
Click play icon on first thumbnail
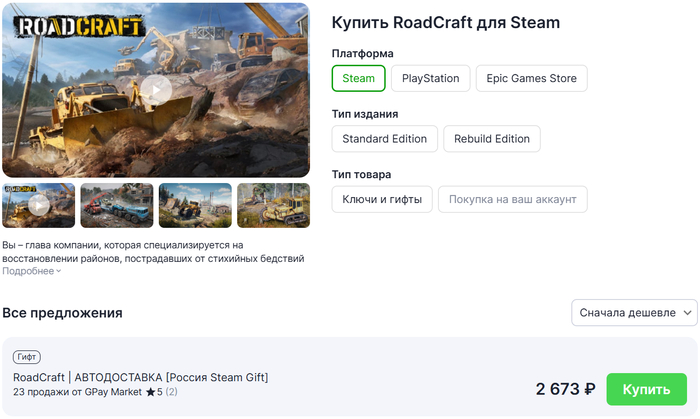pyautogui.click(x=38, y=205)
